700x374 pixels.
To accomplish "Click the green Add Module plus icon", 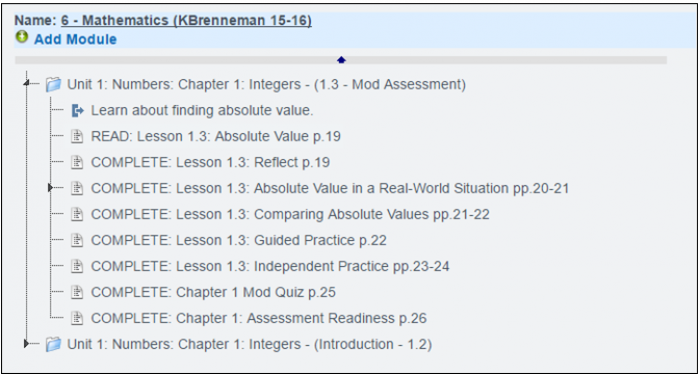I will pos(21,37).
